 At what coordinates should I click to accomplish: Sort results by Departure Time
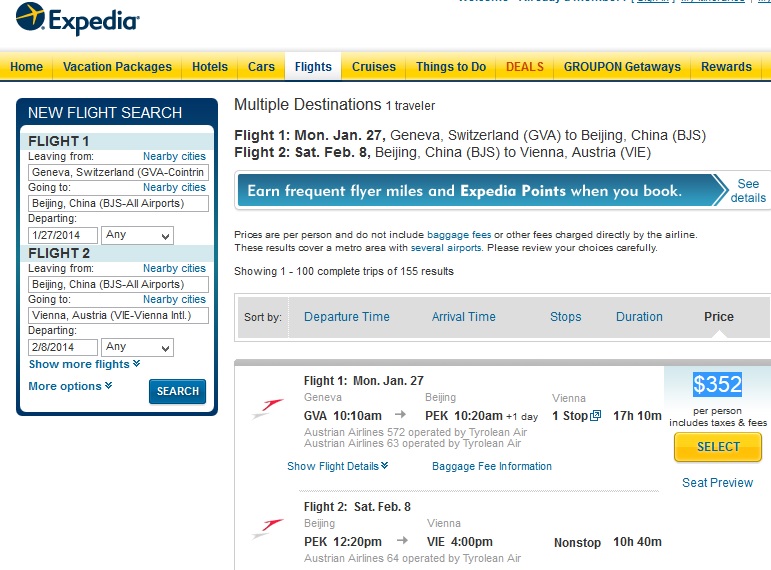pyautogui.click(x=347, y=317)
